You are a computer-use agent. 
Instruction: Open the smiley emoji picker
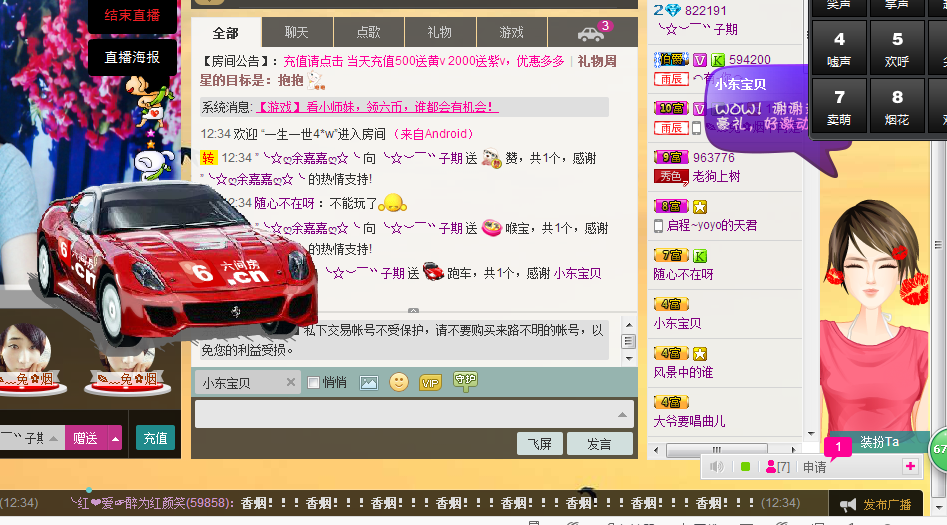[x=399, y=382]
